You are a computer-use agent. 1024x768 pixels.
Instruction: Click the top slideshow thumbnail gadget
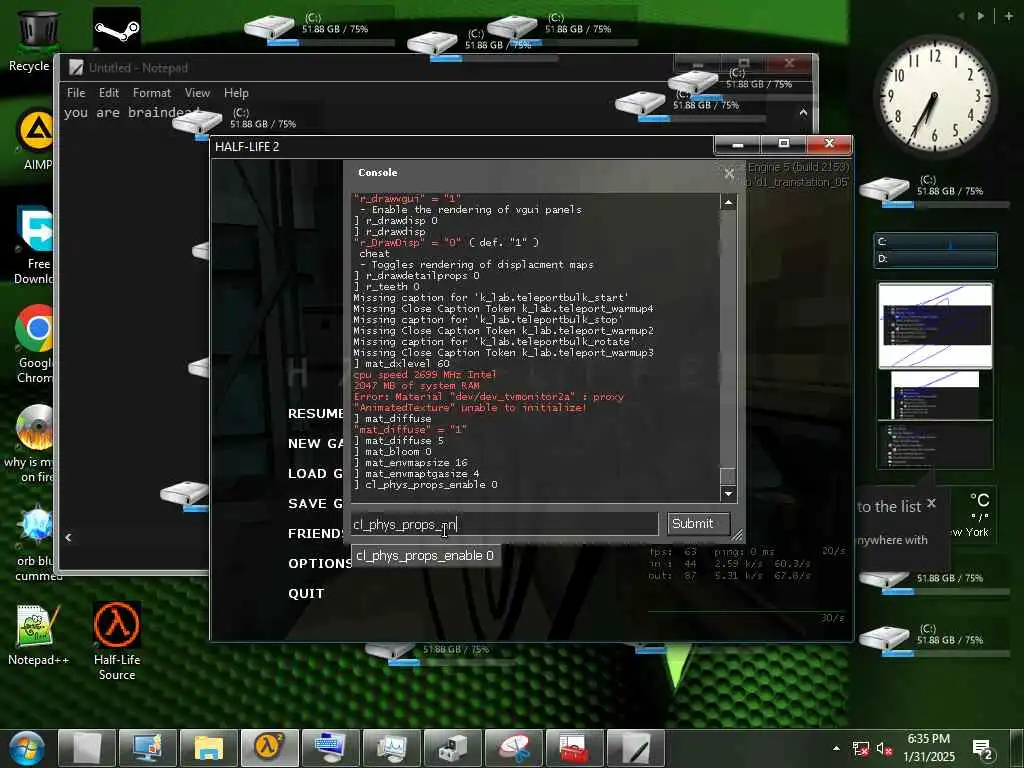pos(935,325)
